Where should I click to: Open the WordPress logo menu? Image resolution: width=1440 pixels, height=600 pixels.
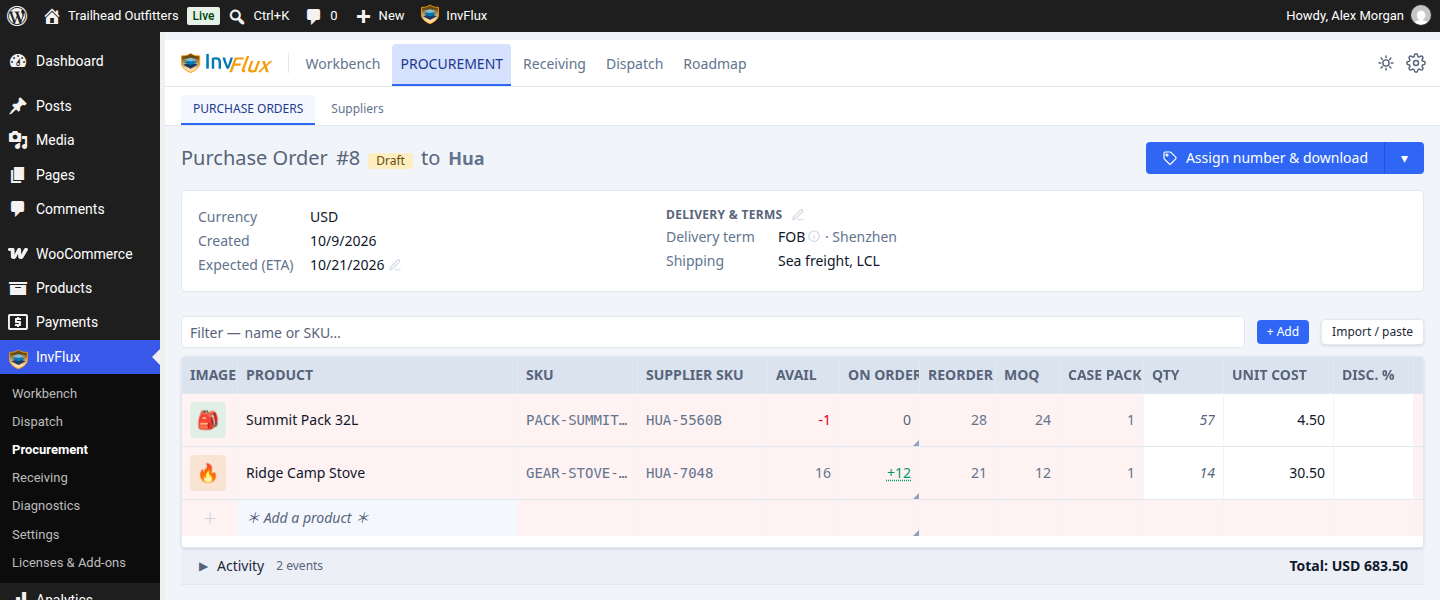click(17, 16)
